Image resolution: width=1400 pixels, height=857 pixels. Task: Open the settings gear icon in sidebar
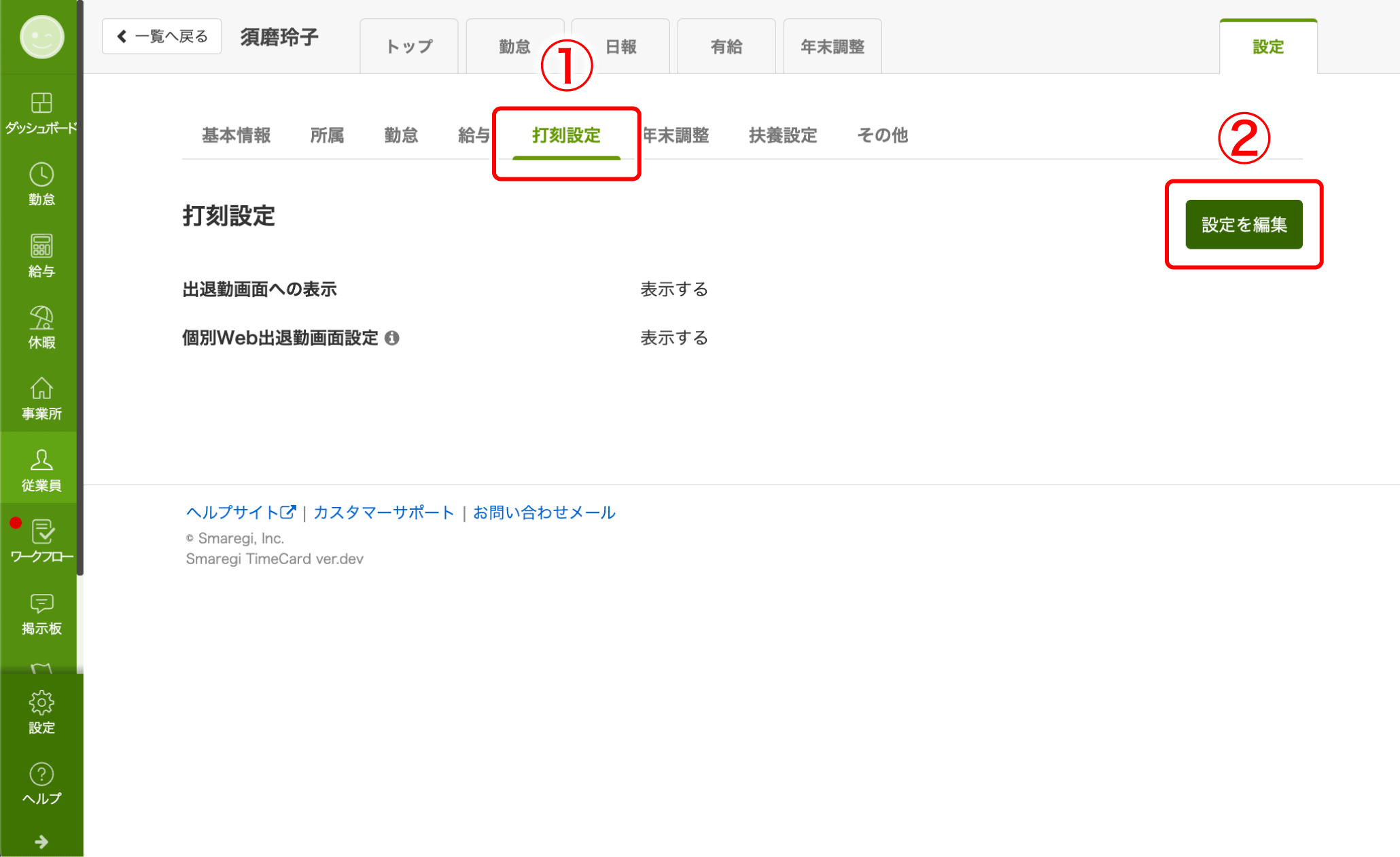(41, 703)
